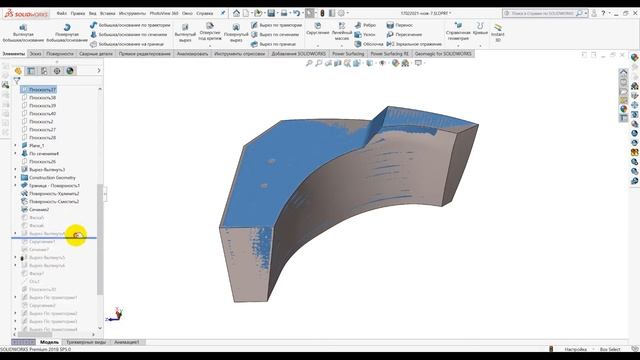640x360 pixels.
Task: Open Hole Wizard (Отверстие под крепеж)
Action: (x=210, y=32)
